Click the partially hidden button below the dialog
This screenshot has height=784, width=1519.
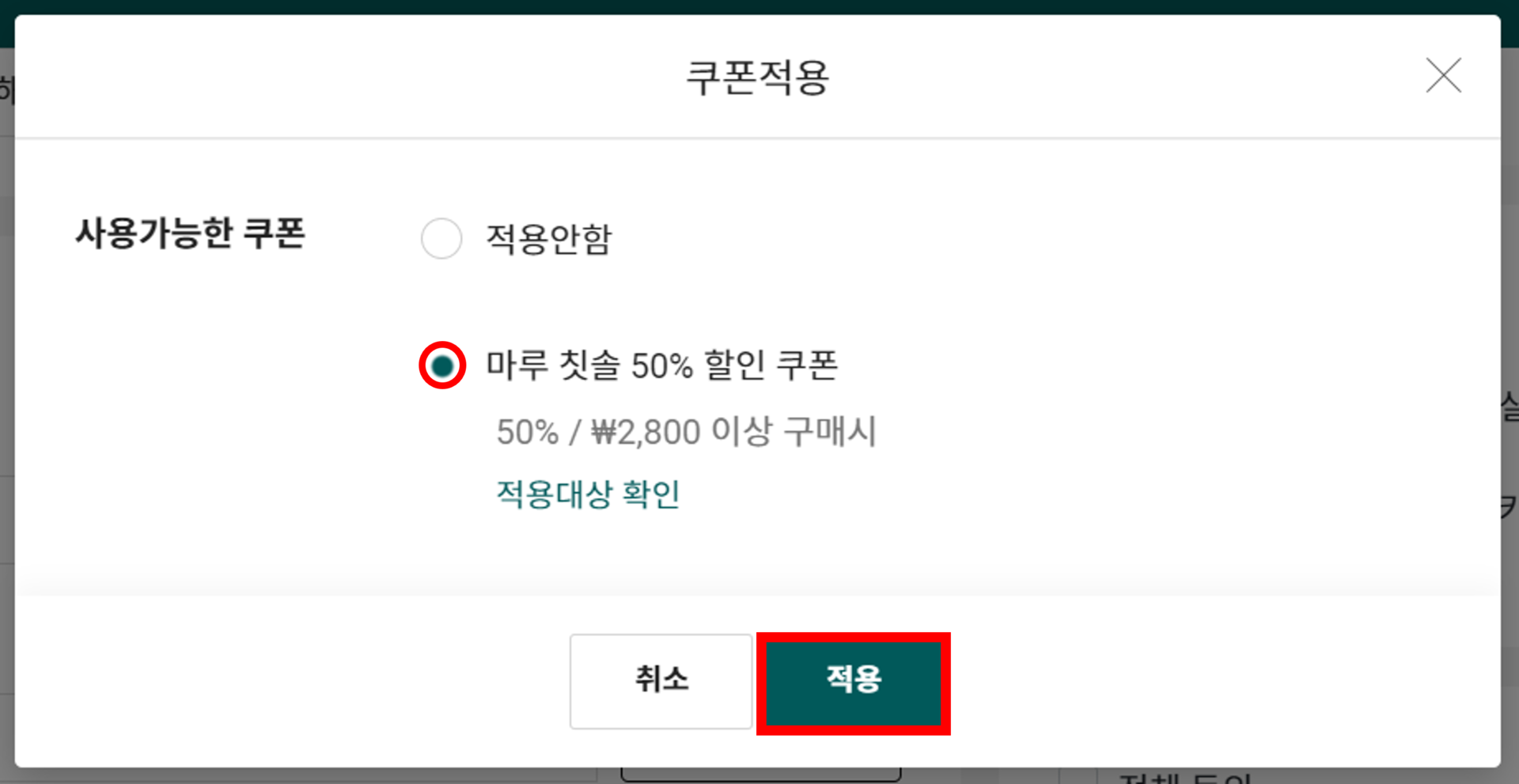(760, 775)
